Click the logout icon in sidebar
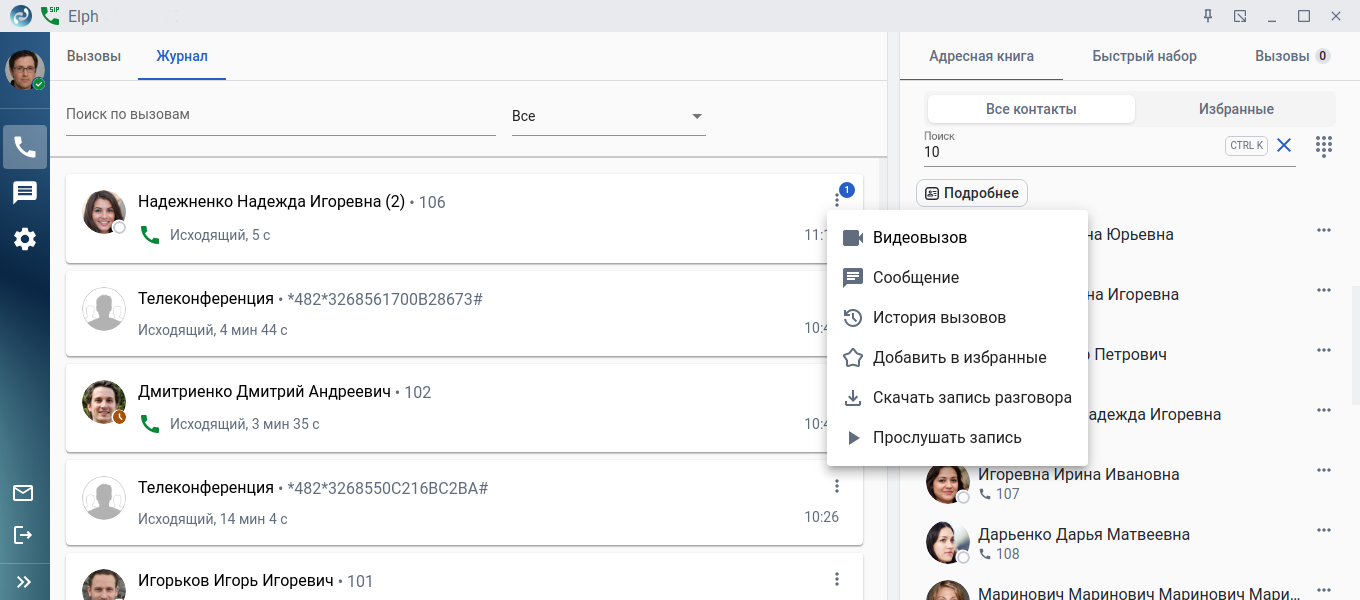 23,535
